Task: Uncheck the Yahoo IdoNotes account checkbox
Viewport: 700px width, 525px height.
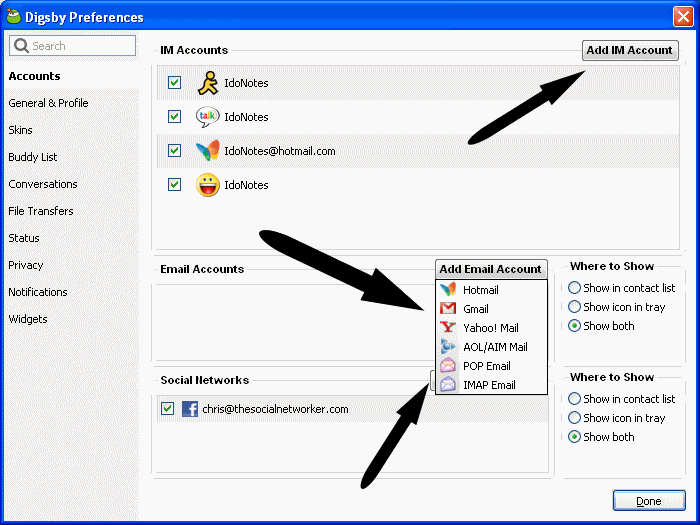Action: [x=174, y=184]
